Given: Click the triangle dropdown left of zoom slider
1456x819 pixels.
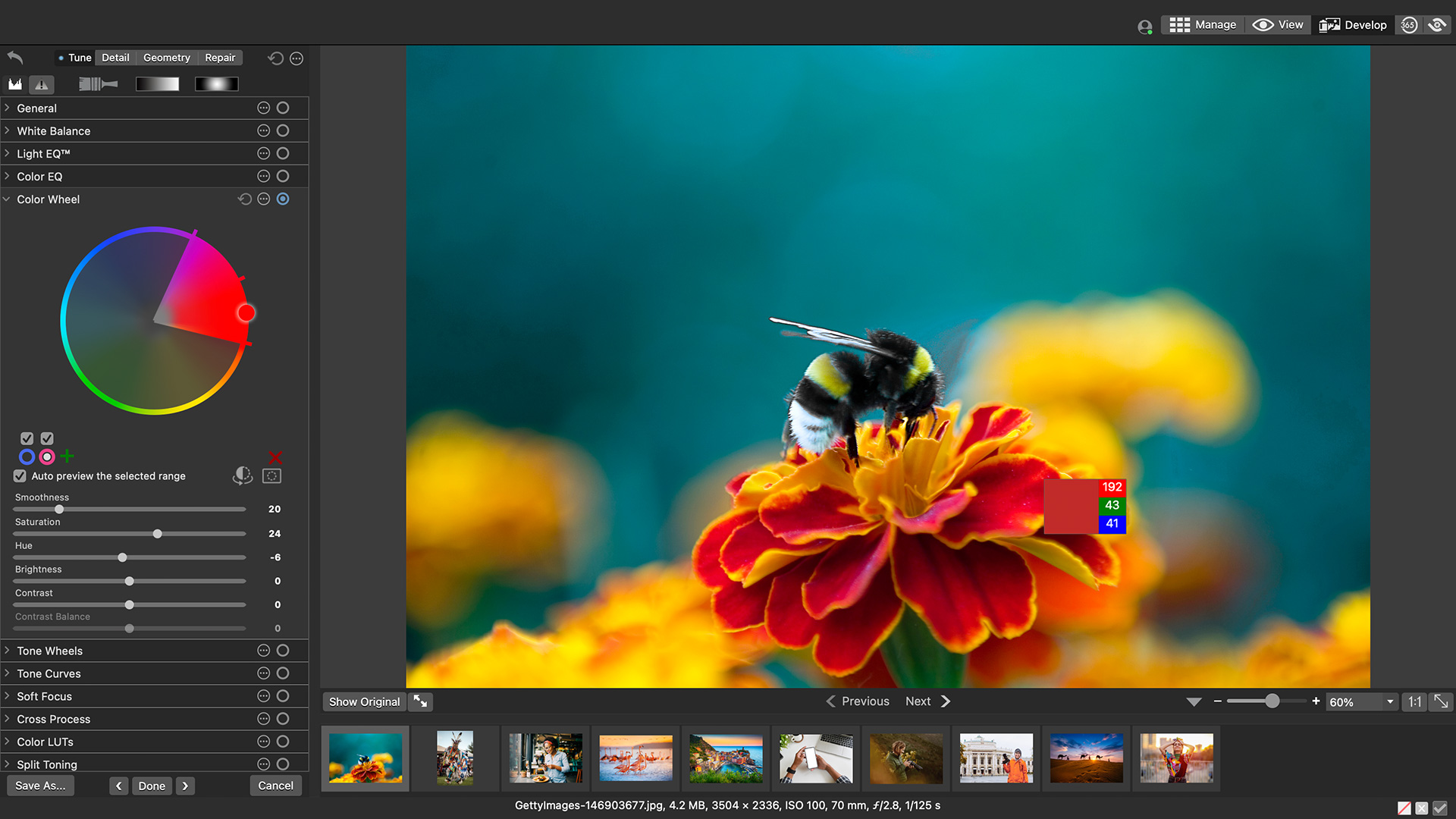Looking at the screenshot, I should [x=1194, y=702].
